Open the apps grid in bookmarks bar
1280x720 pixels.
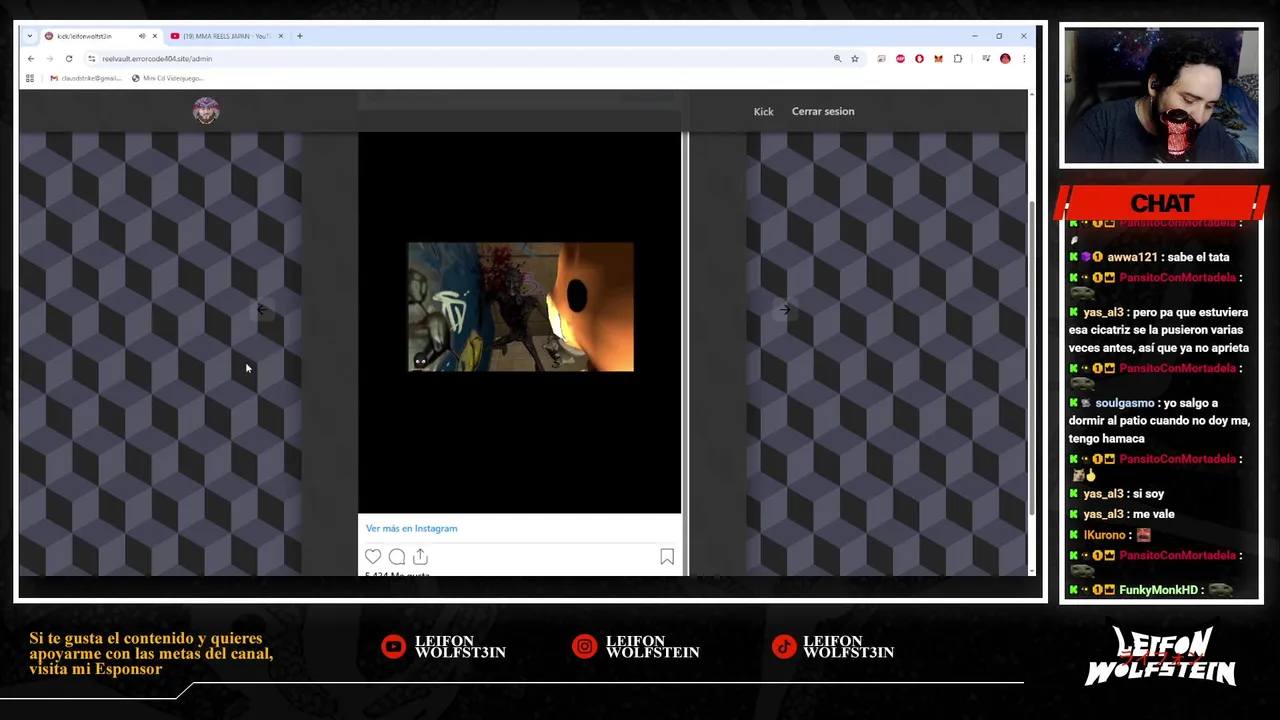[x=30, y=78]
